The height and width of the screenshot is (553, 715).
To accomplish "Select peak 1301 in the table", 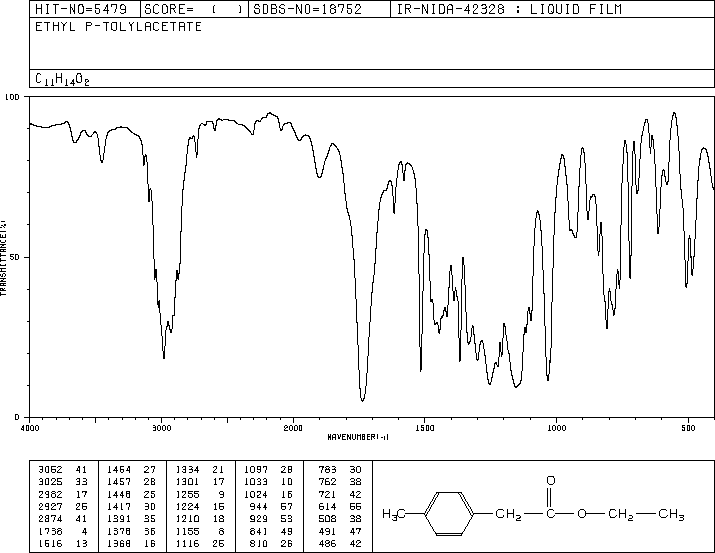I will pyautogui.click(x=187, y=481).
